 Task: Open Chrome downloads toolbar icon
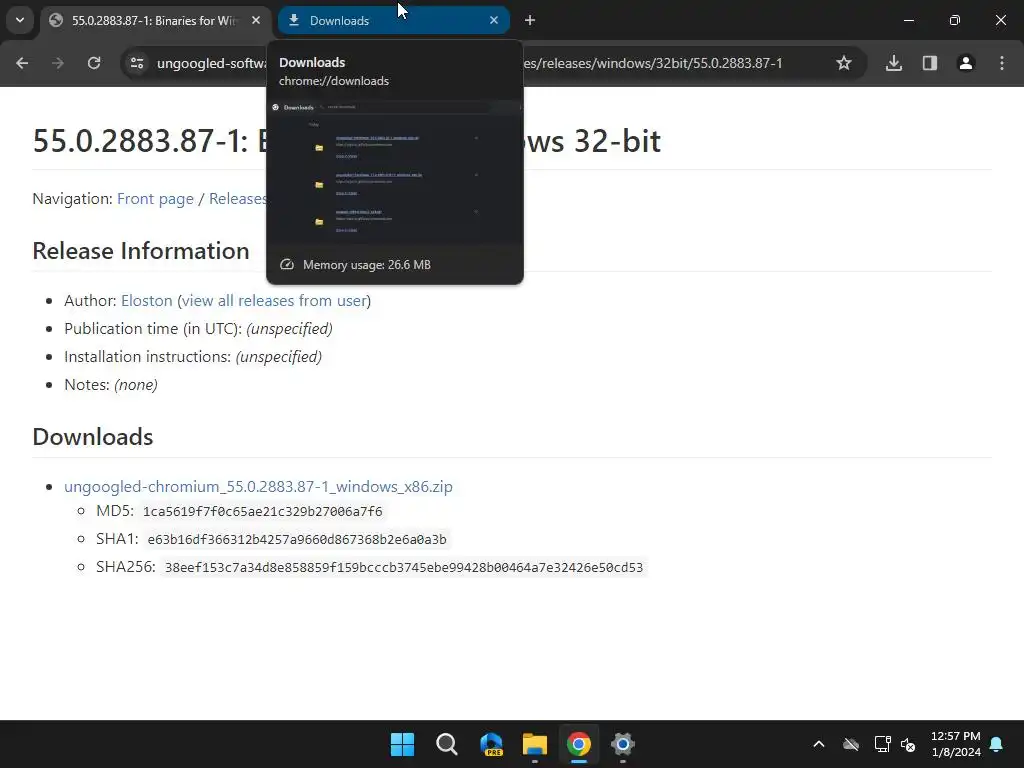tap(894, 63)
